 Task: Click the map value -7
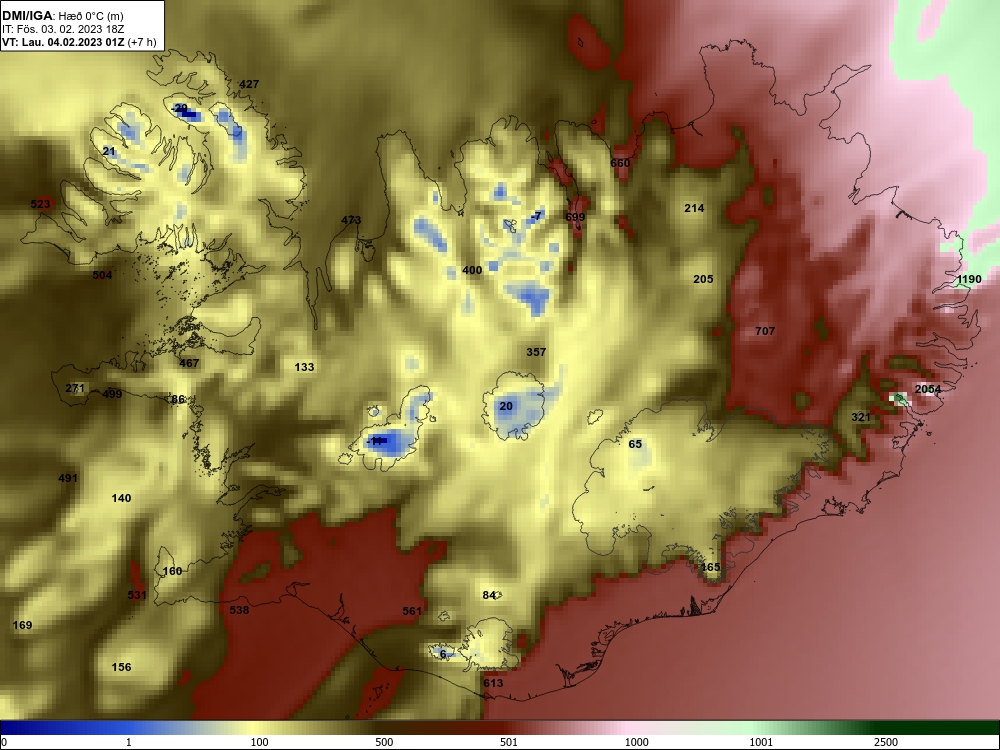pos(536,216)
